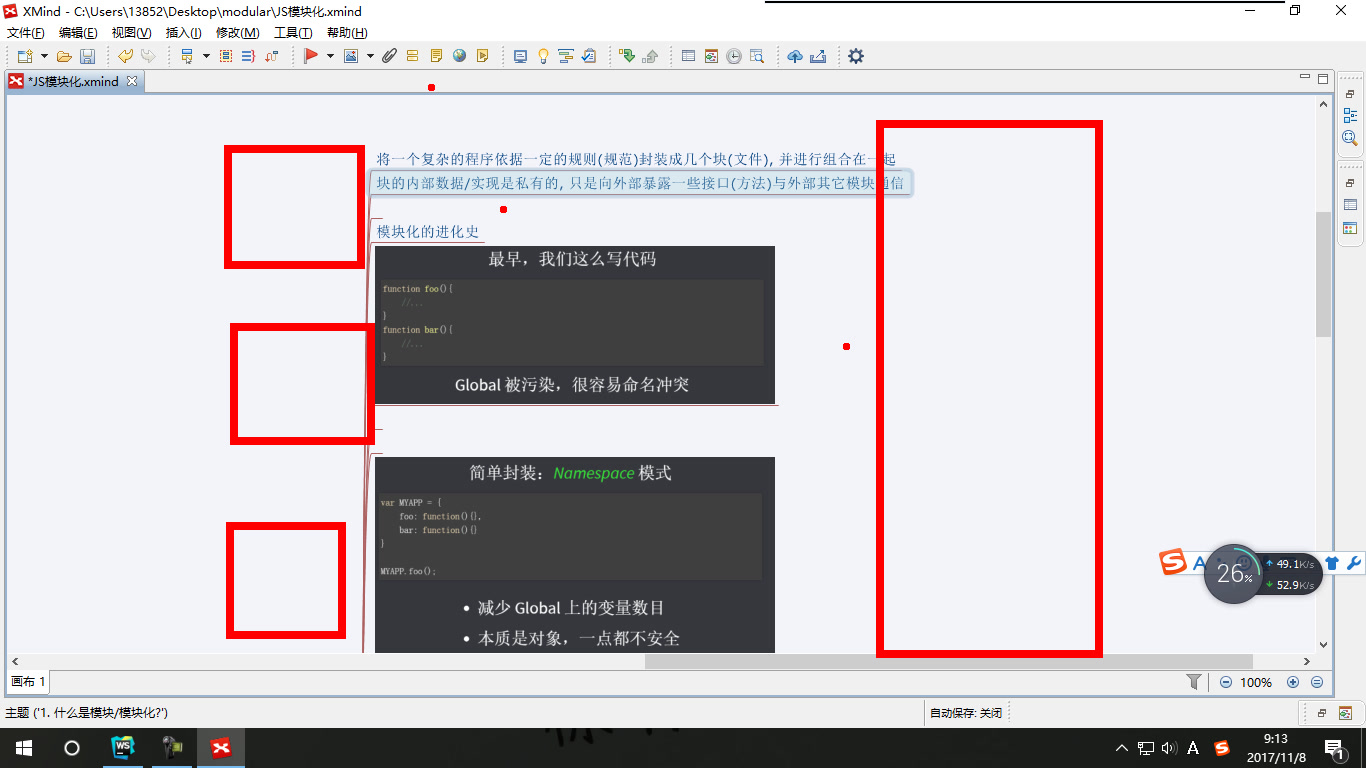The height and width of the screenshot is (768, 1366).
Task: Expand the New document dropdown arrow
Action: (43, 56)
